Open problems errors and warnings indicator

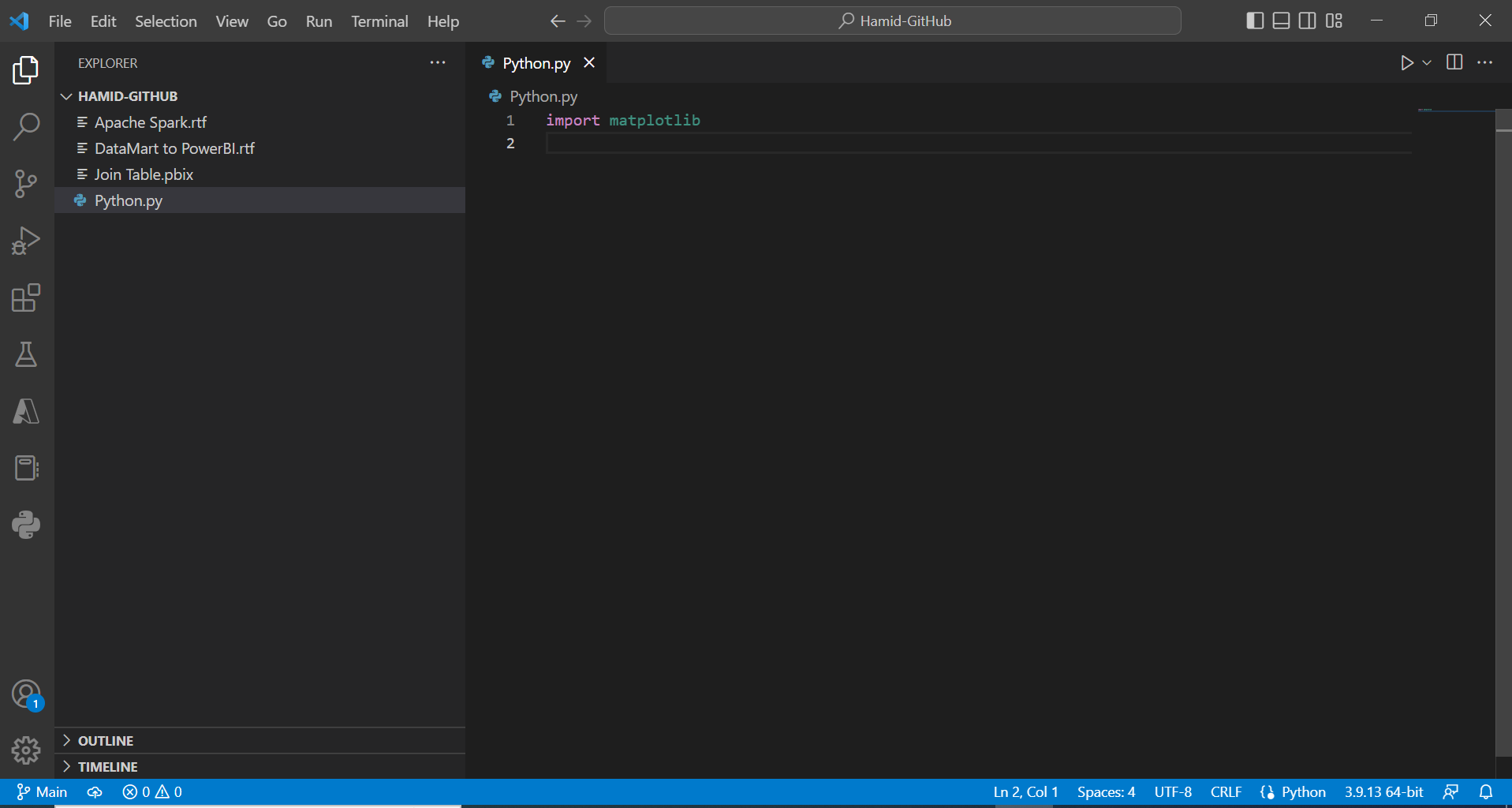coord(152,792)
